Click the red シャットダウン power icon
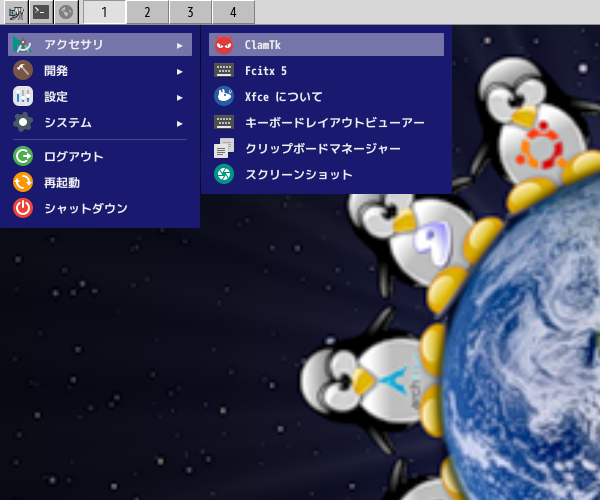Screen dimensions: 600x500 pos(23,208)
